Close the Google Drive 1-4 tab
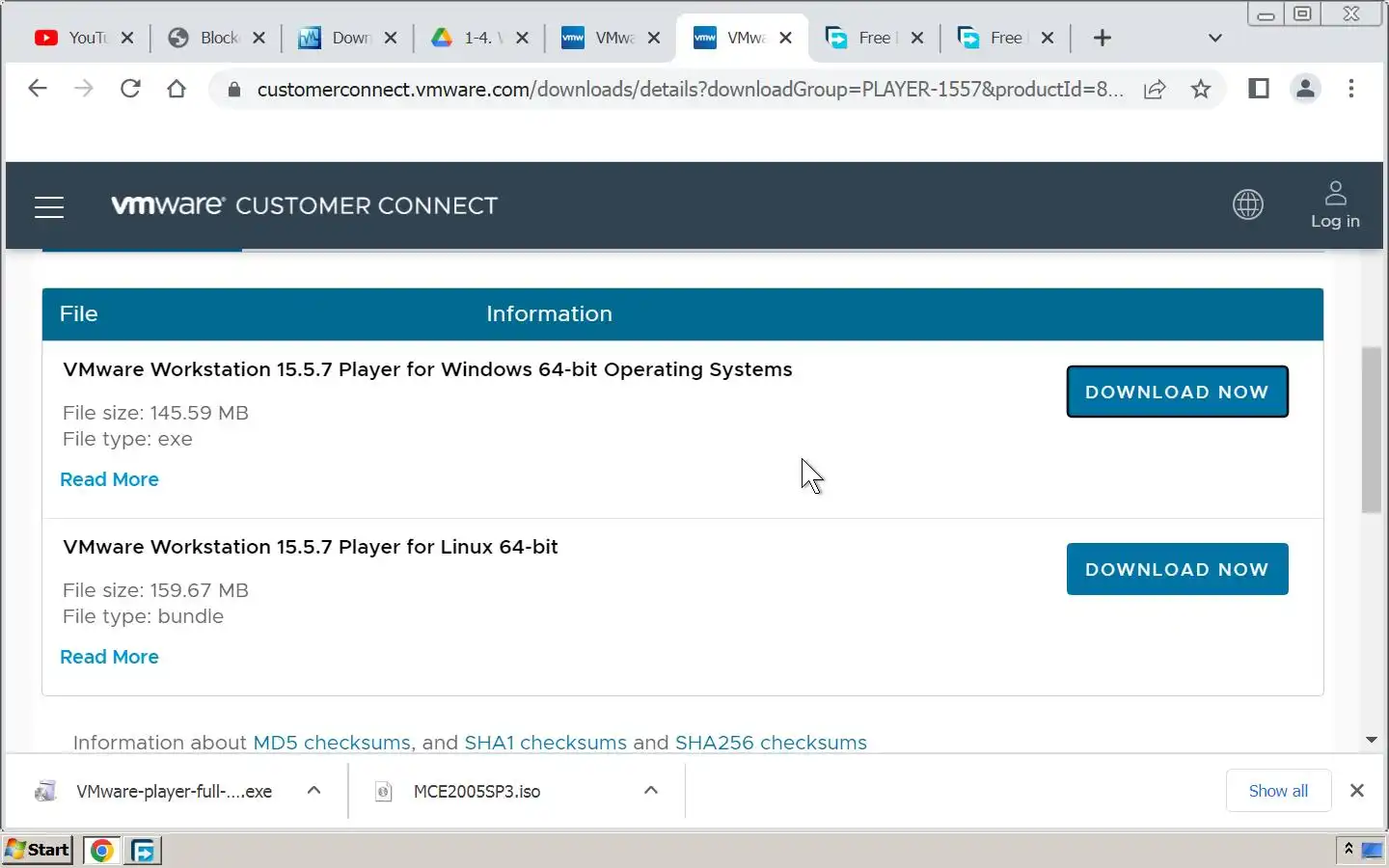Viewport: 1389px width, 868px height. click(x=522, y=38)
